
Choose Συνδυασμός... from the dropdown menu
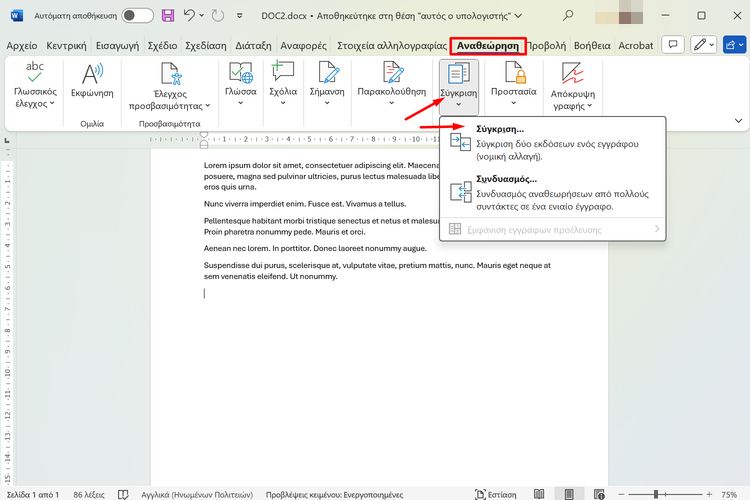[507, 178]
